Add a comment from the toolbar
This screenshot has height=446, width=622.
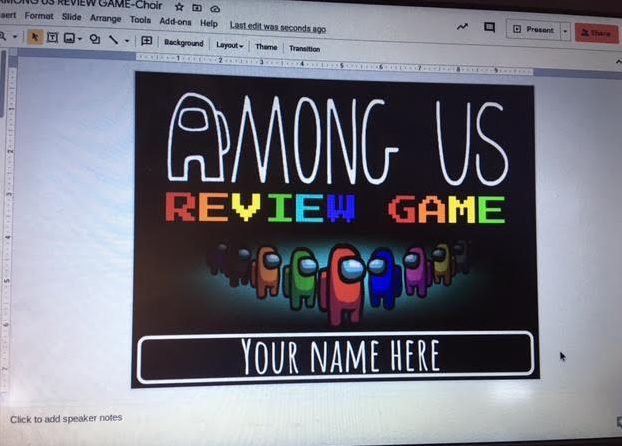(146, 40)
